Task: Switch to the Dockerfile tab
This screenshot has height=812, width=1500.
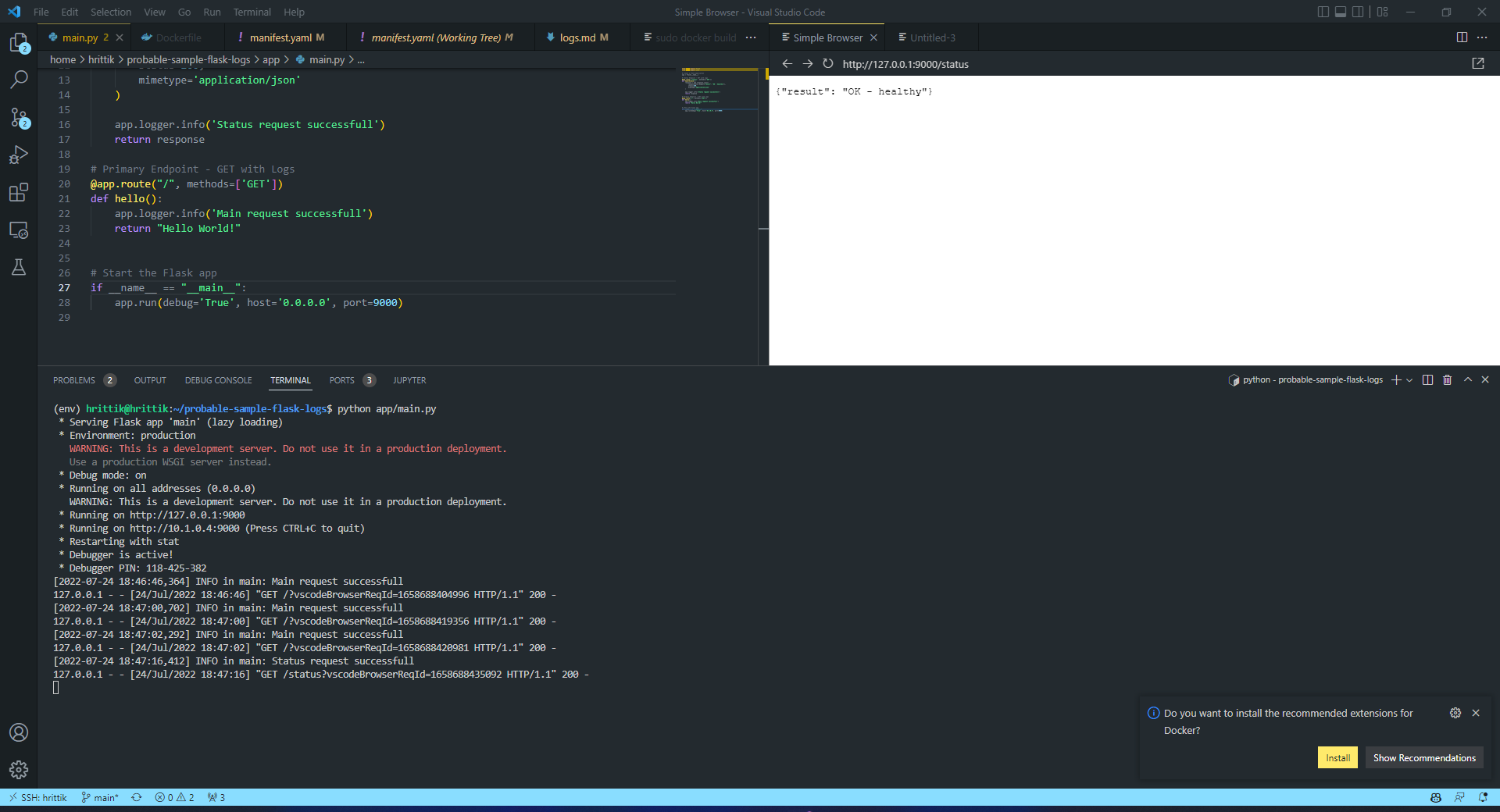Action: pyautogui.click(x=178, y=37)
